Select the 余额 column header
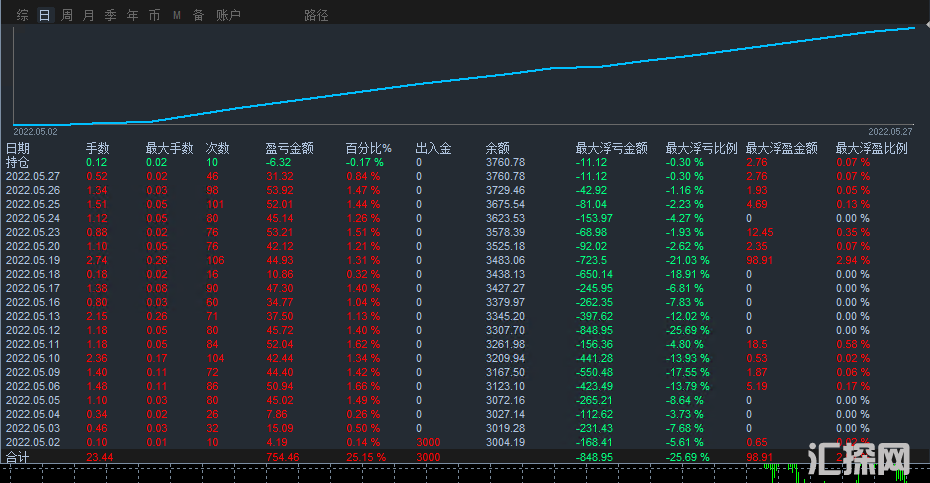 tap(497, 148)
